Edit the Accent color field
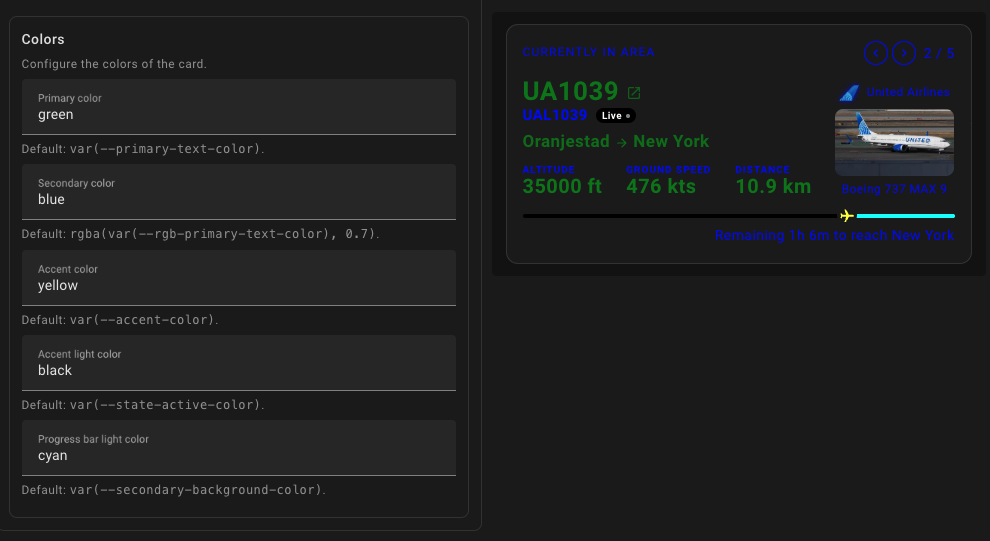The width and height of the screenshot is (990, 541). click(239, 278)
